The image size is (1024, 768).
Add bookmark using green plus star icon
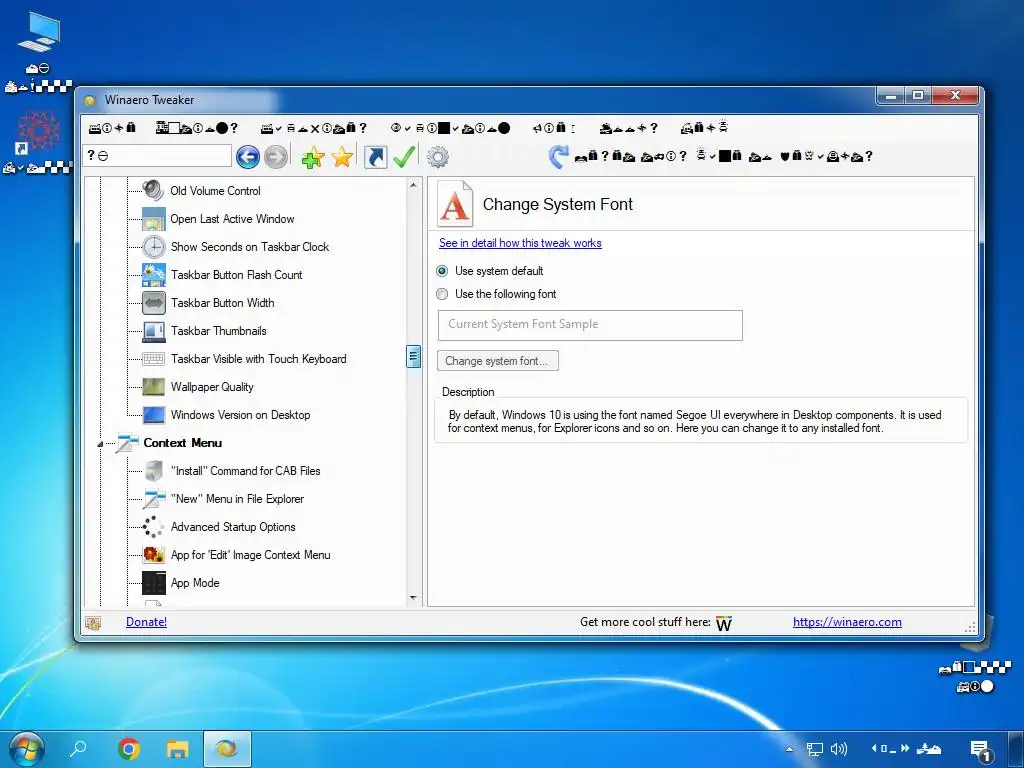(313, 157)
